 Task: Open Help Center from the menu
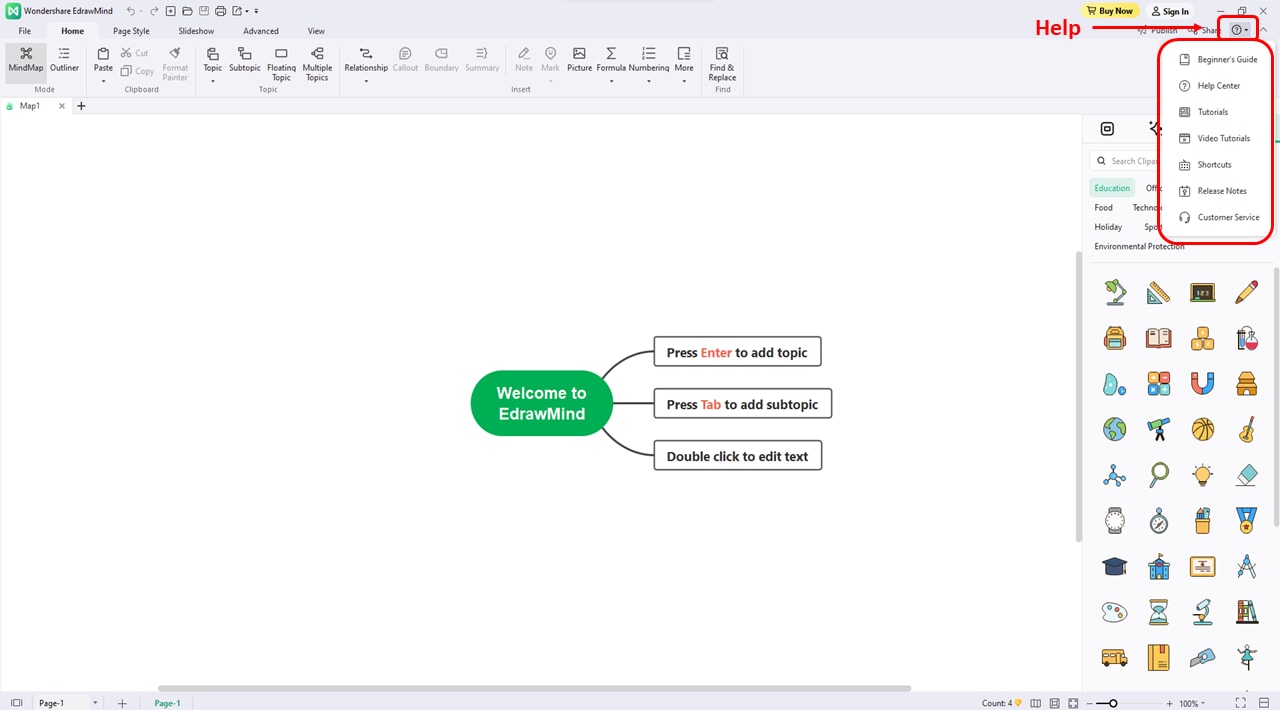[1217, 85]
